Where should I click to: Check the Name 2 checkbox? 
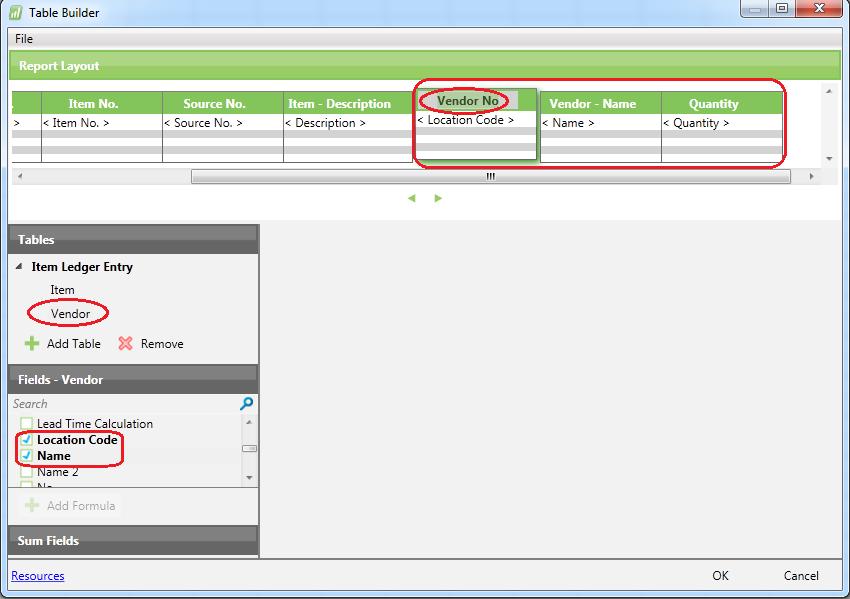point(26,472)
